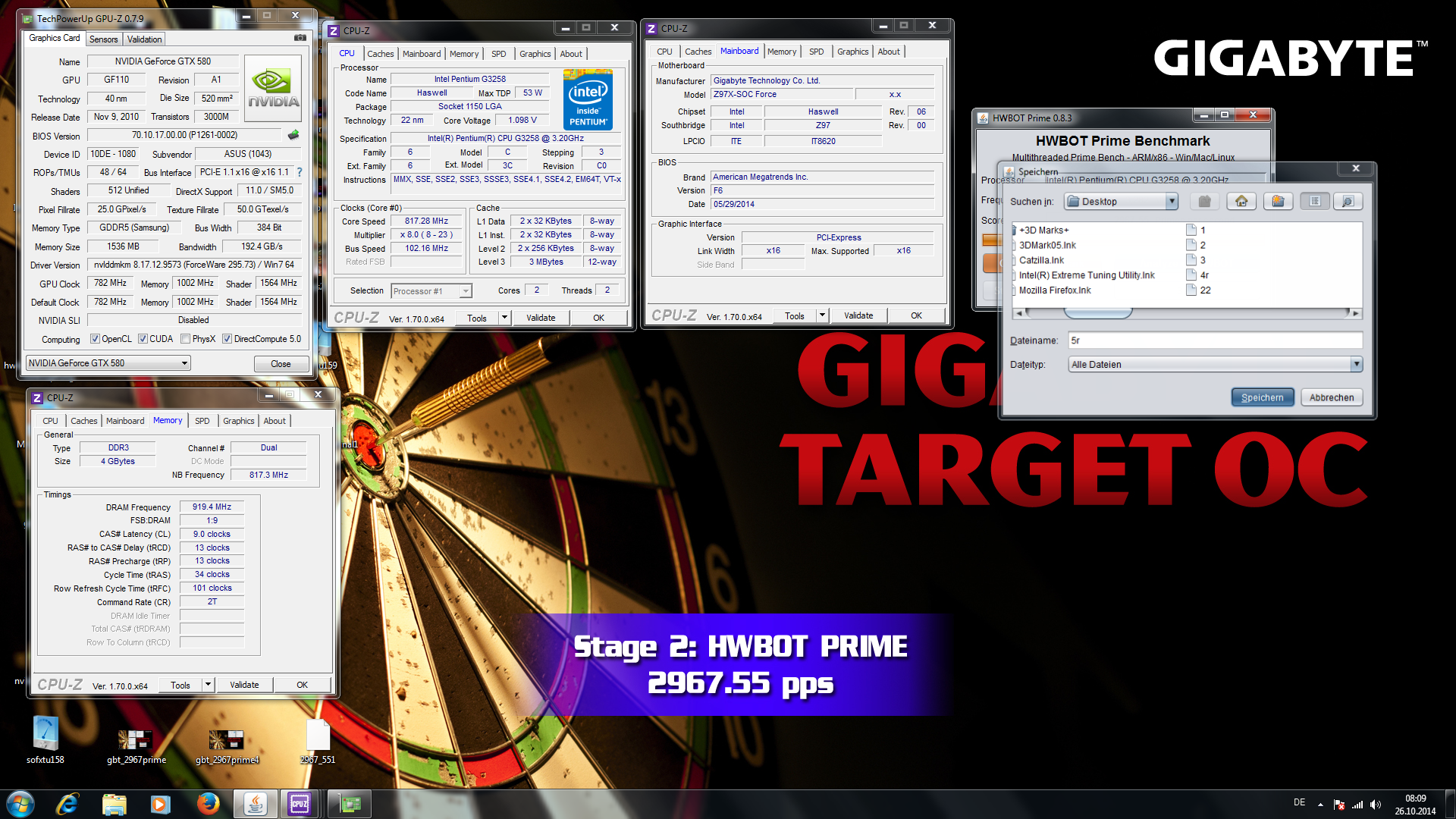Open the GeForce GTX 580 GPU selector dropdown
1456x819 pixels.
[x=108, y=363]
